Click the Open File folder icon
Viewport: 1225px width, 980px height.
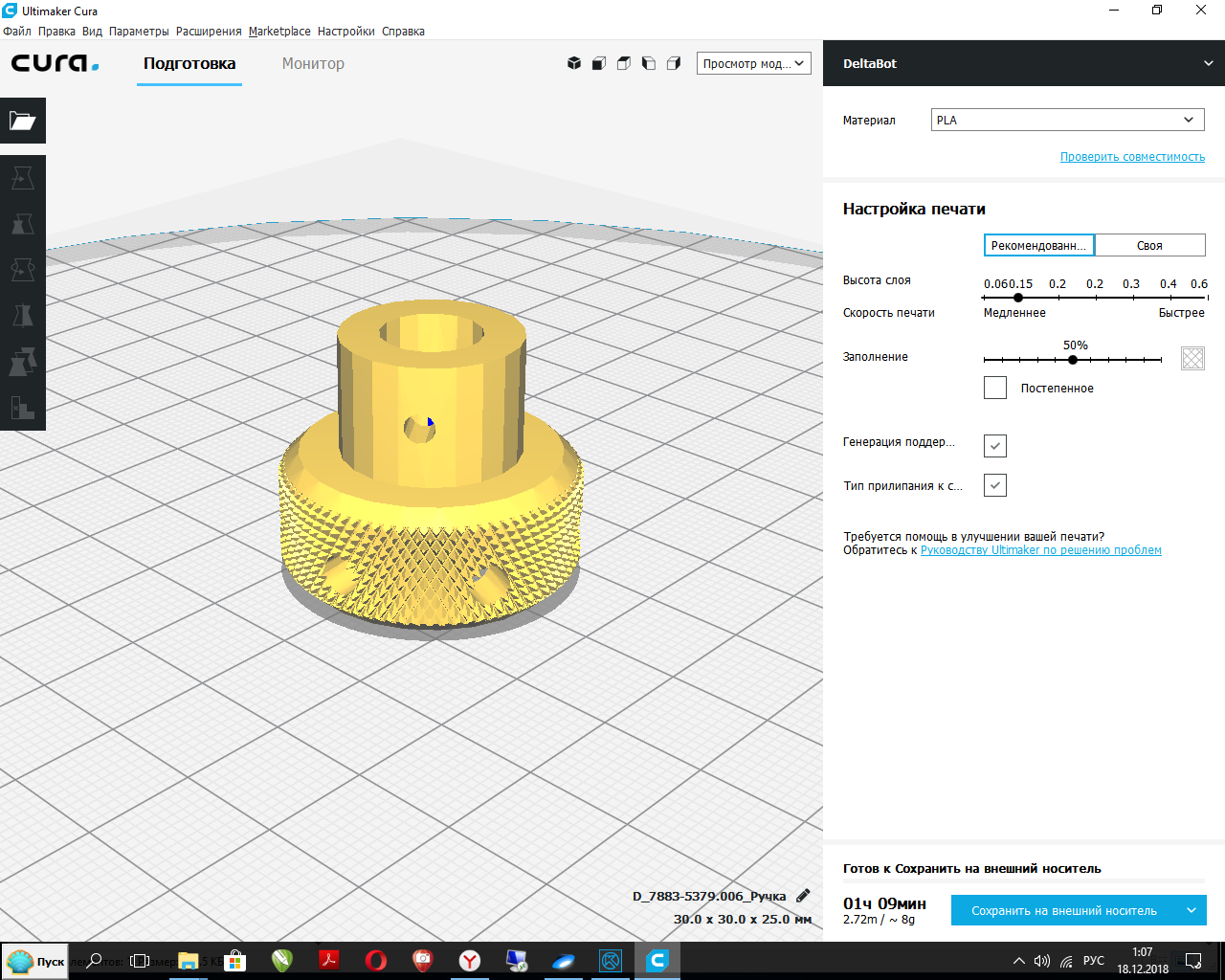point(22,121)
